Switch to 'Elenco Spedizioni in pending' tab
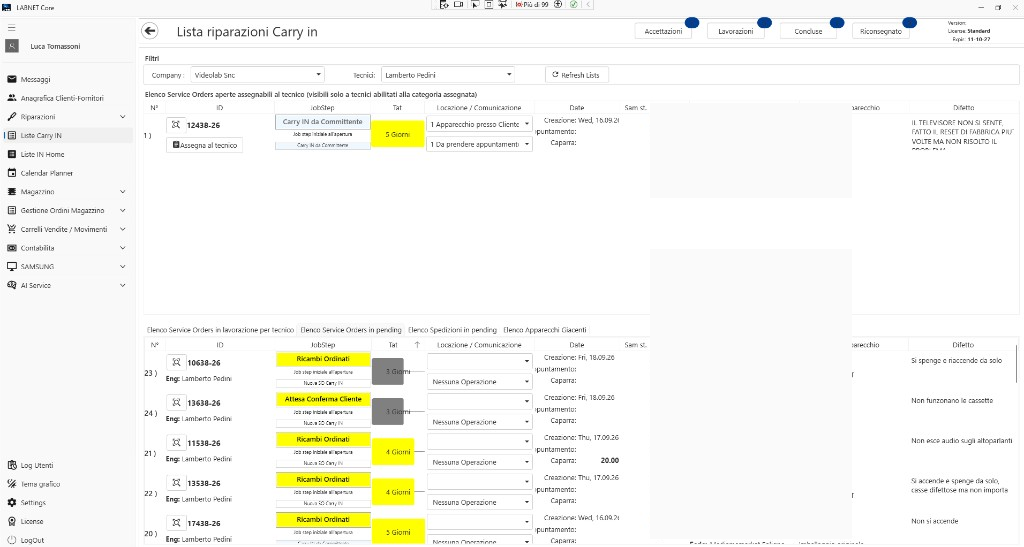Viewport: 1024px width, 547px height. pyautogui.click(x=452, y=330)
